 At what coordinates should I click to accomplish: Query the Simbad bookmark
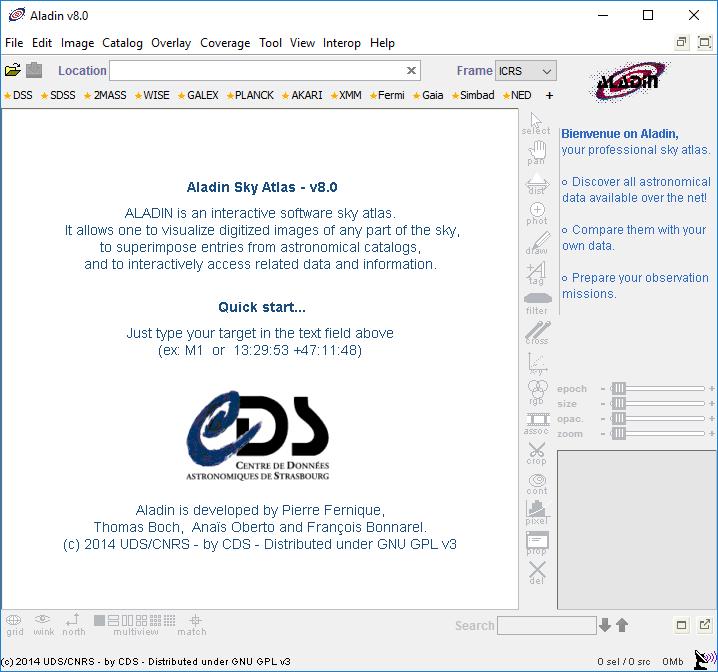[473, 95]
